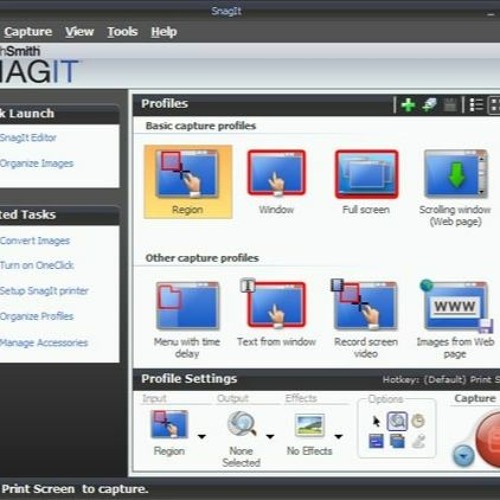Select the Window capture profile
Screen dimensions: 500x500
(276, 182)
